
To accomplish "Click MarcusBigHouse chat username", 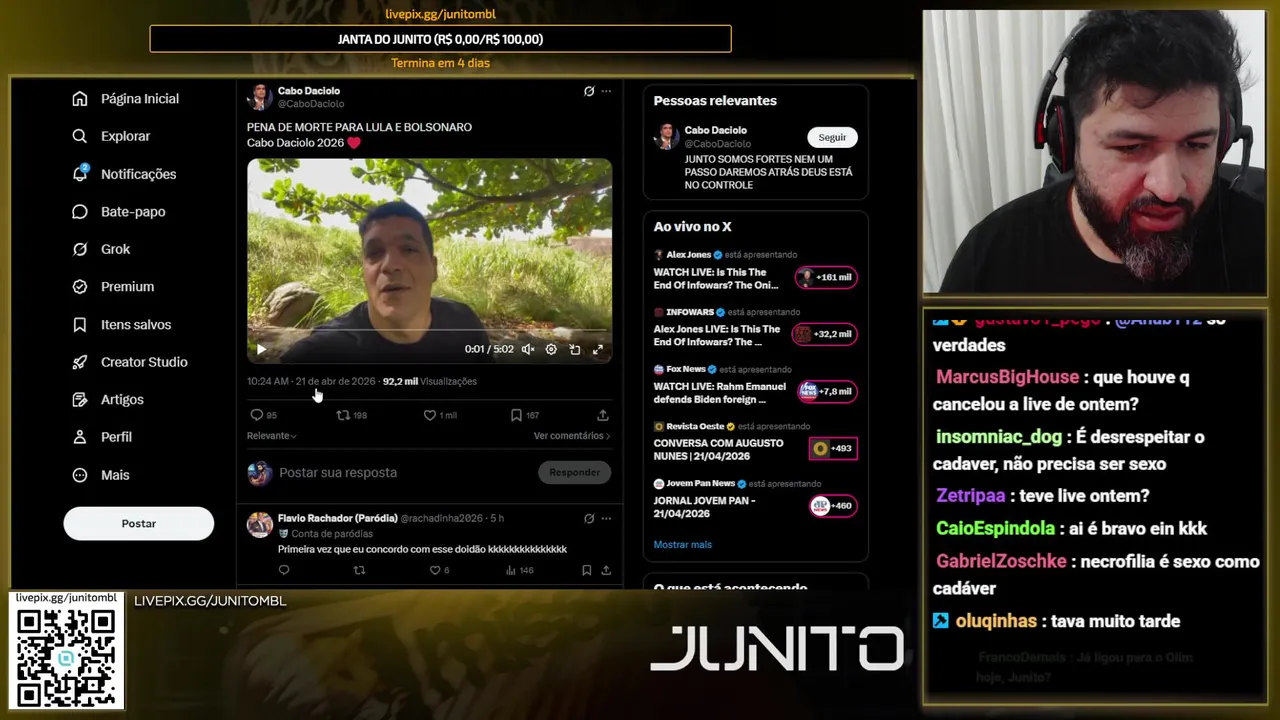I will click(x=1007, y=378).
